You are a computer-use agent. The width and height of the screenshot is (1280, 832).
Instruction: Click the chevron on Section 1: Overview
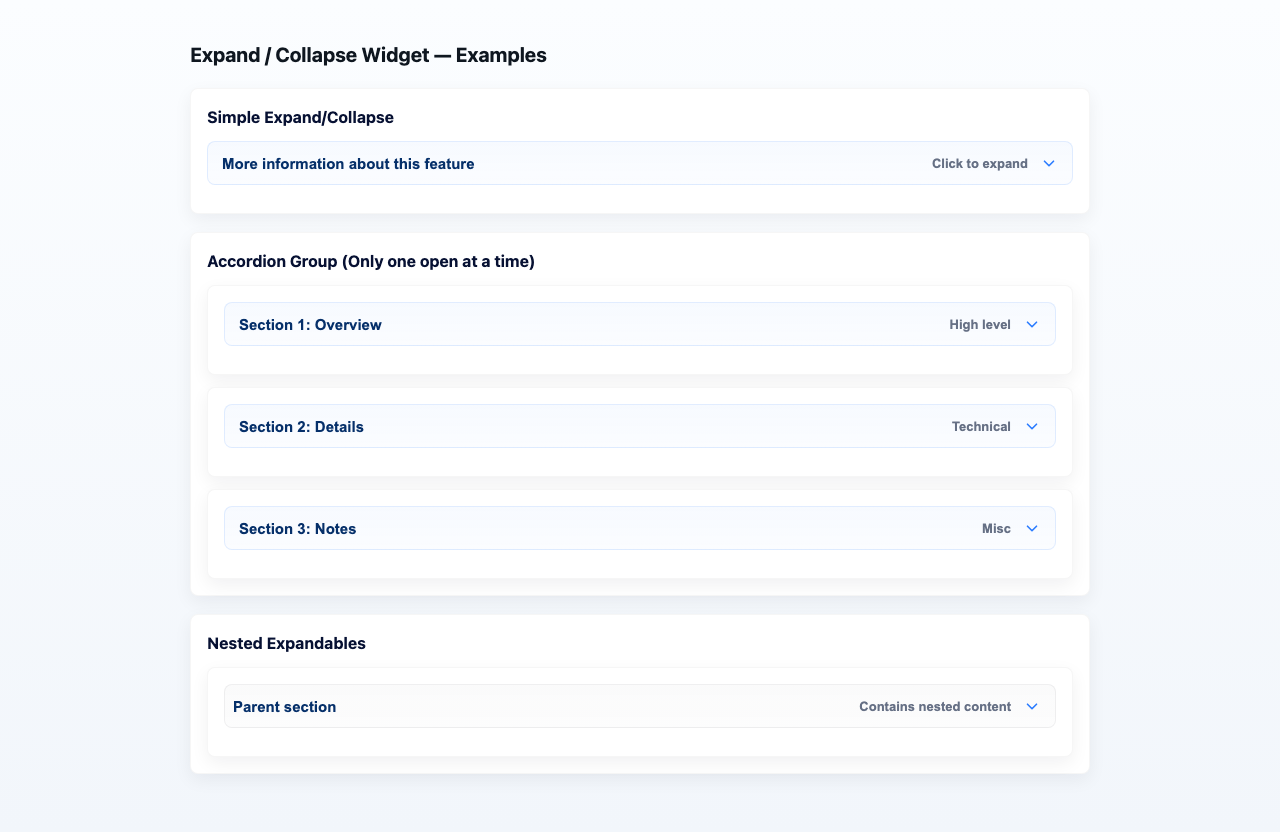[1031, 324]
